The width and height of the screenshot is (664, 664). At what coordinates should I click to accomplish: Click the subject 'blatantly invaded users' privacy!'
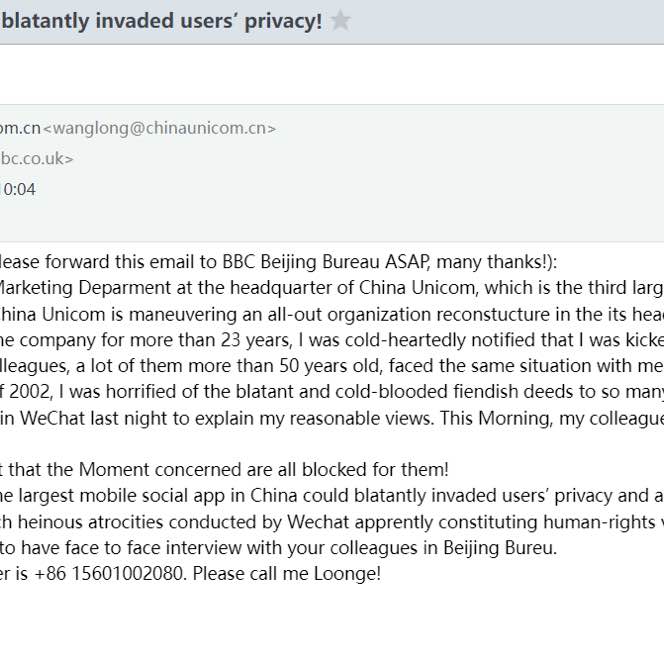pos(161,21)
